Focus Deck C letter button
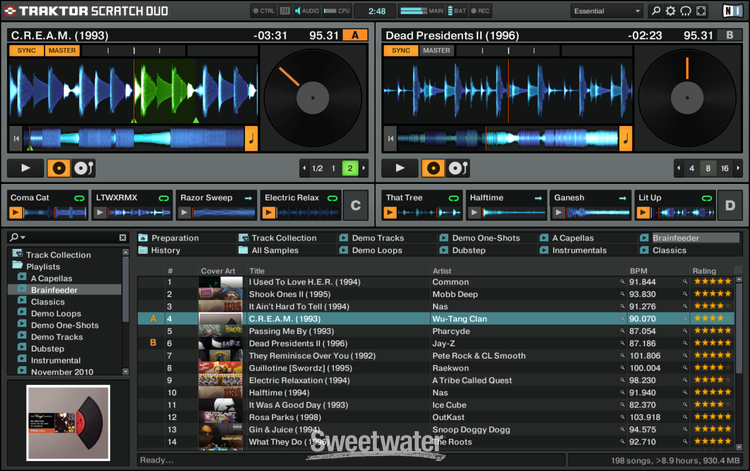The image size is (750, 471). coord(355,205)
